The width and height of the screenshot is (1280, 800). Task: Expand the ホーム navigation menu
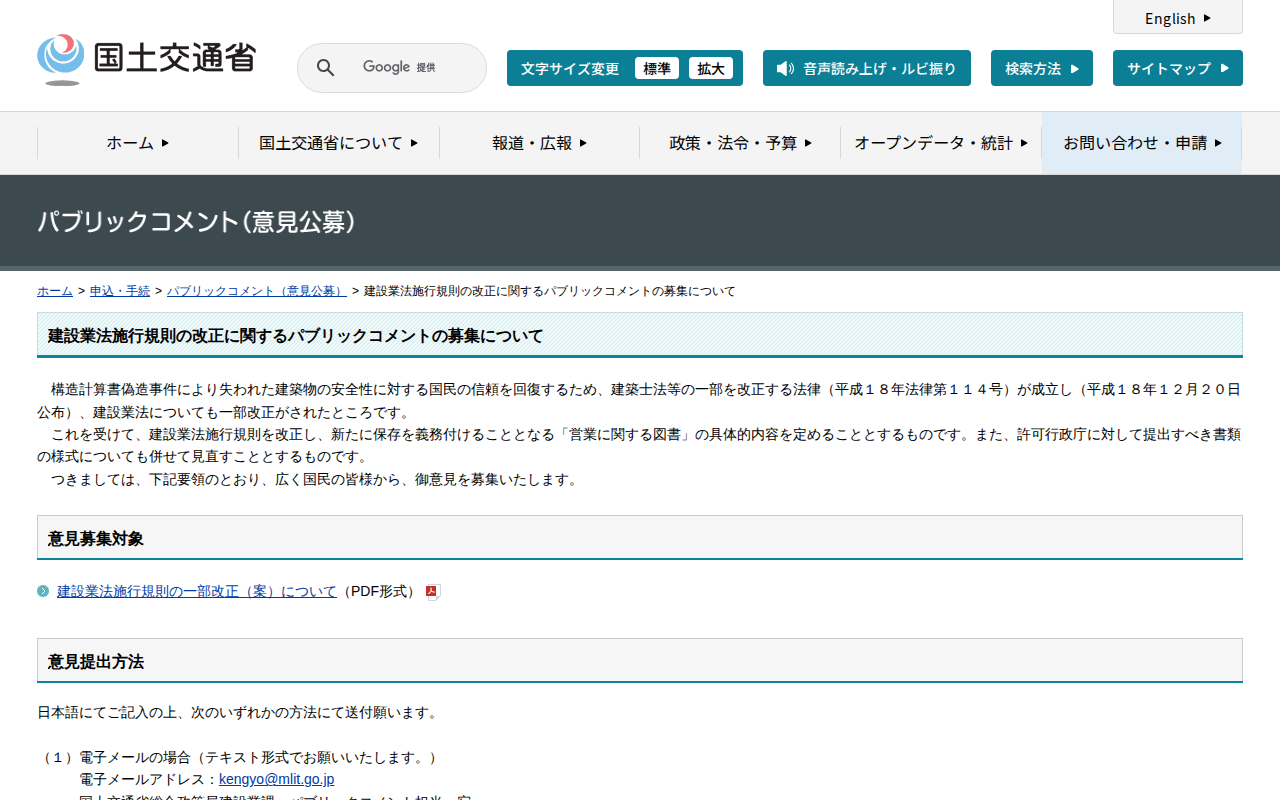click(138, 143)
